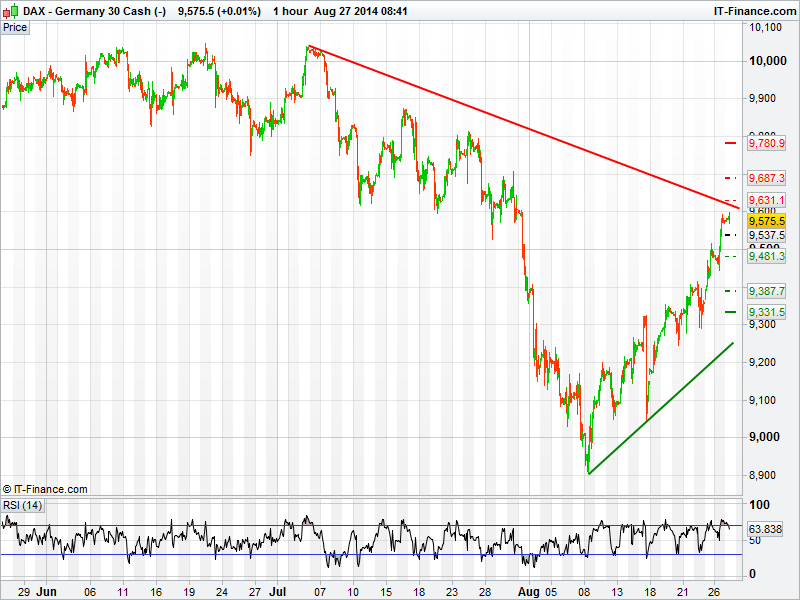Viewport: 800px width, 600px height.
Task: Click the candlestick icon beside DAX title
Action: pyautogui.click(x=11, y=11)
